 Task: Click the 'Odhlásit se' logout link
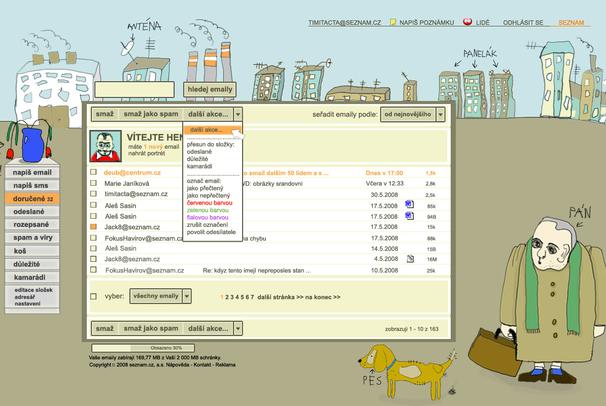[521, 20]
